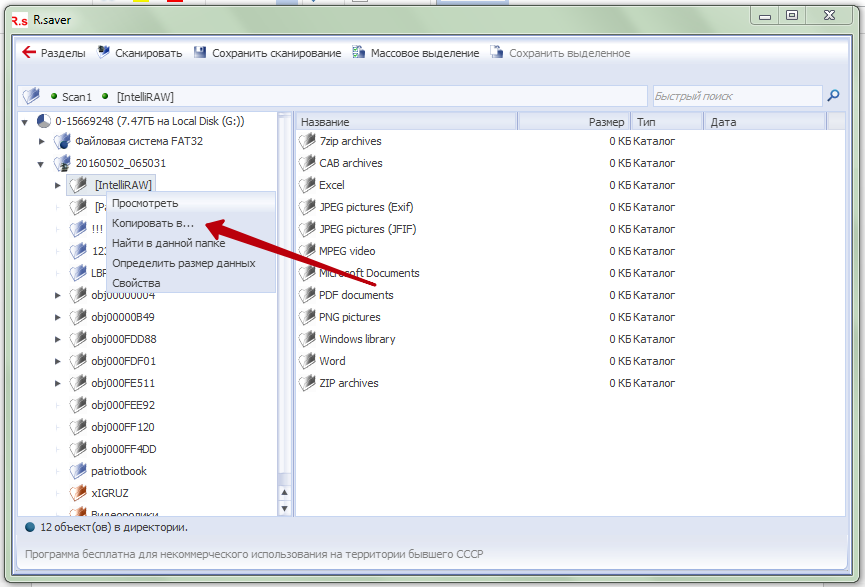
Task: Click the 7zip archives folder icon
Action: (x=307, y=141)
